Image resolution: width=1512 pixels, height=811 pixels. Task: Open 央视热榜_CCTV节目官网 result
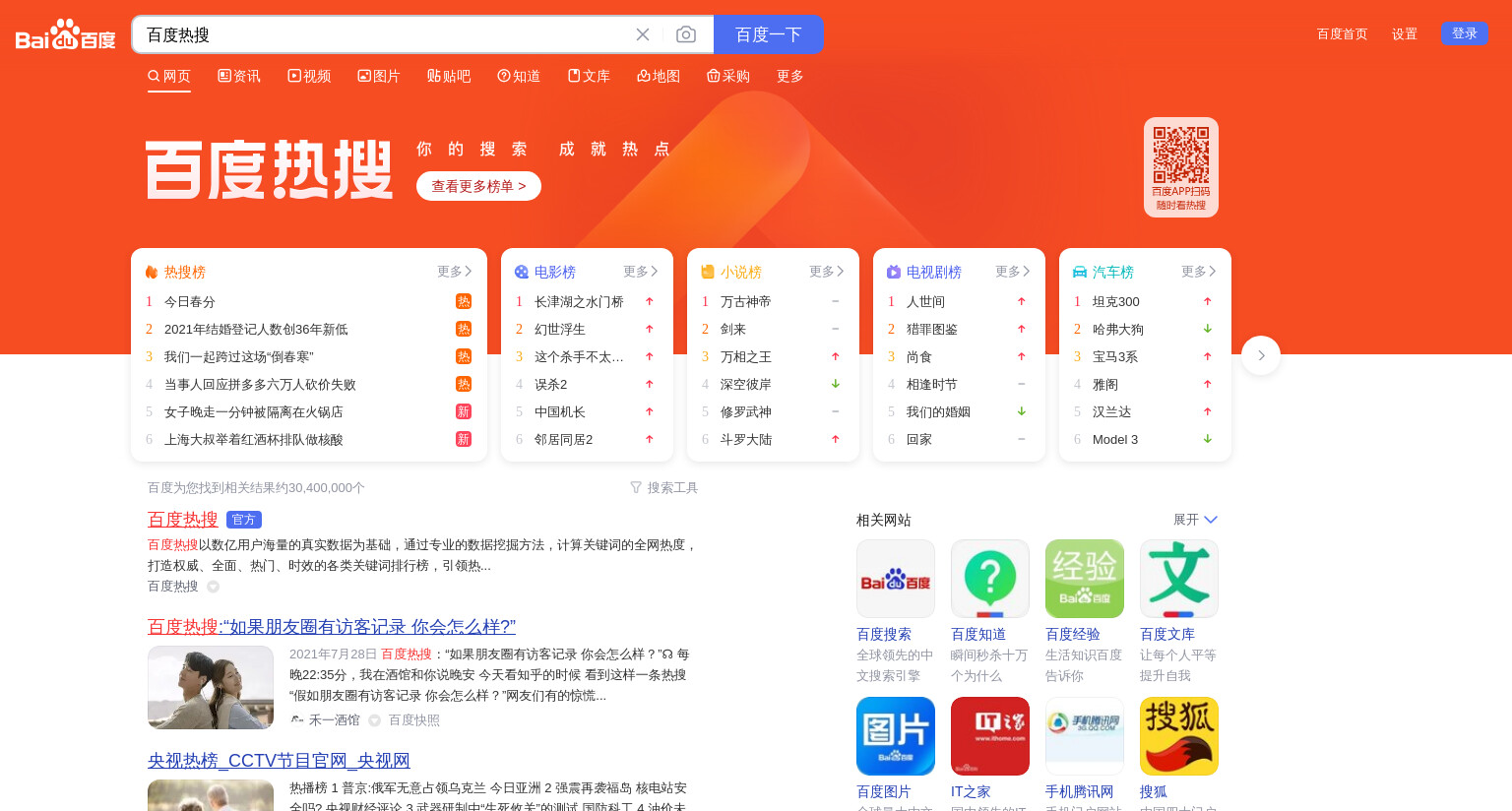279,760
